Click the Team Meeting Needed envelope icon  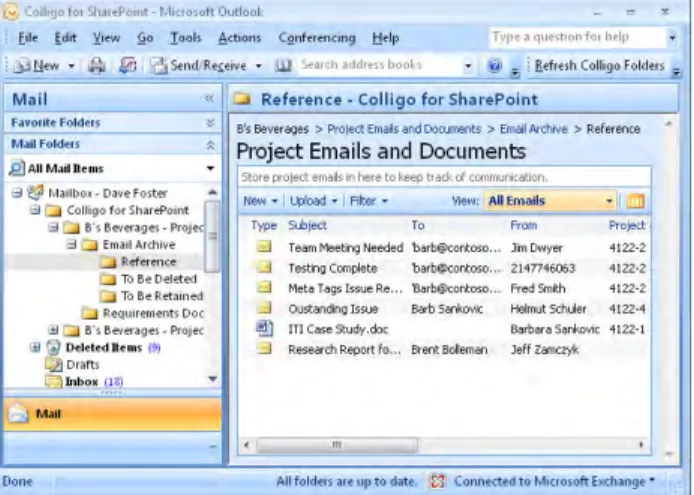point(264,246)
